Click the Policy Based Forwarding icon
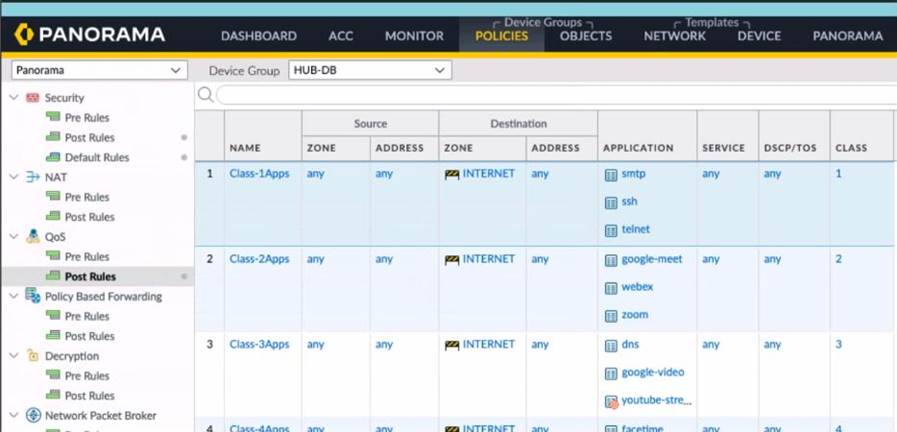The image size is (897, 432). click(32, 297)
